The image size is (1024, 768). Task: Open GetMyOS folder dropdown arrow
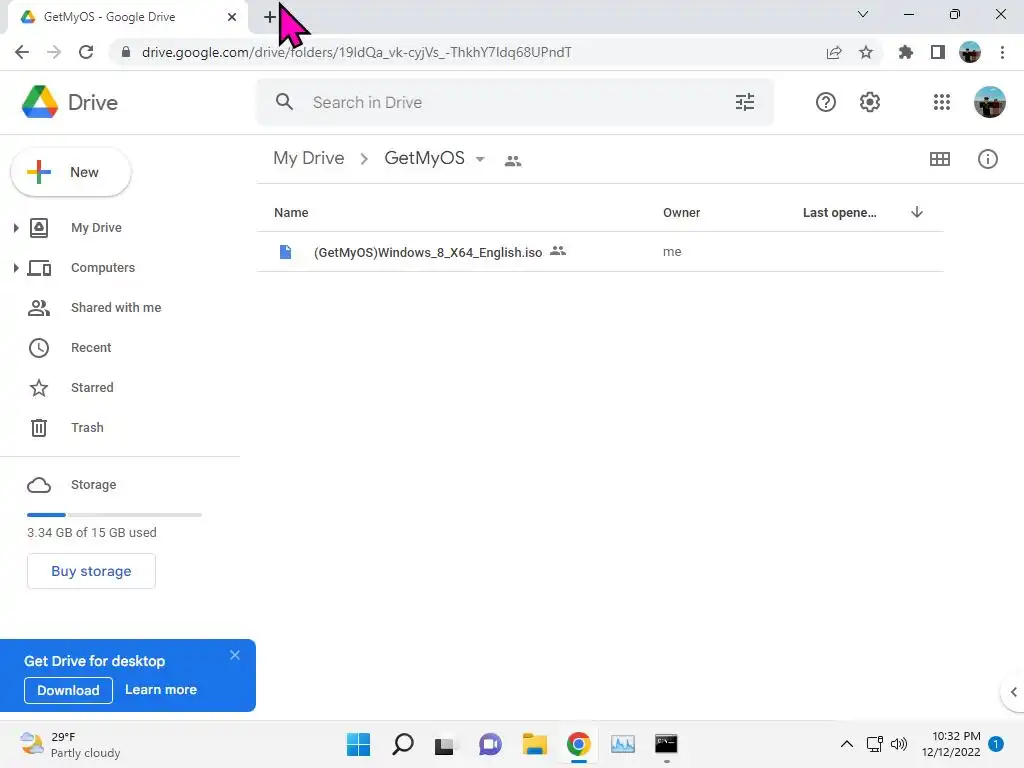pos(480,159)
